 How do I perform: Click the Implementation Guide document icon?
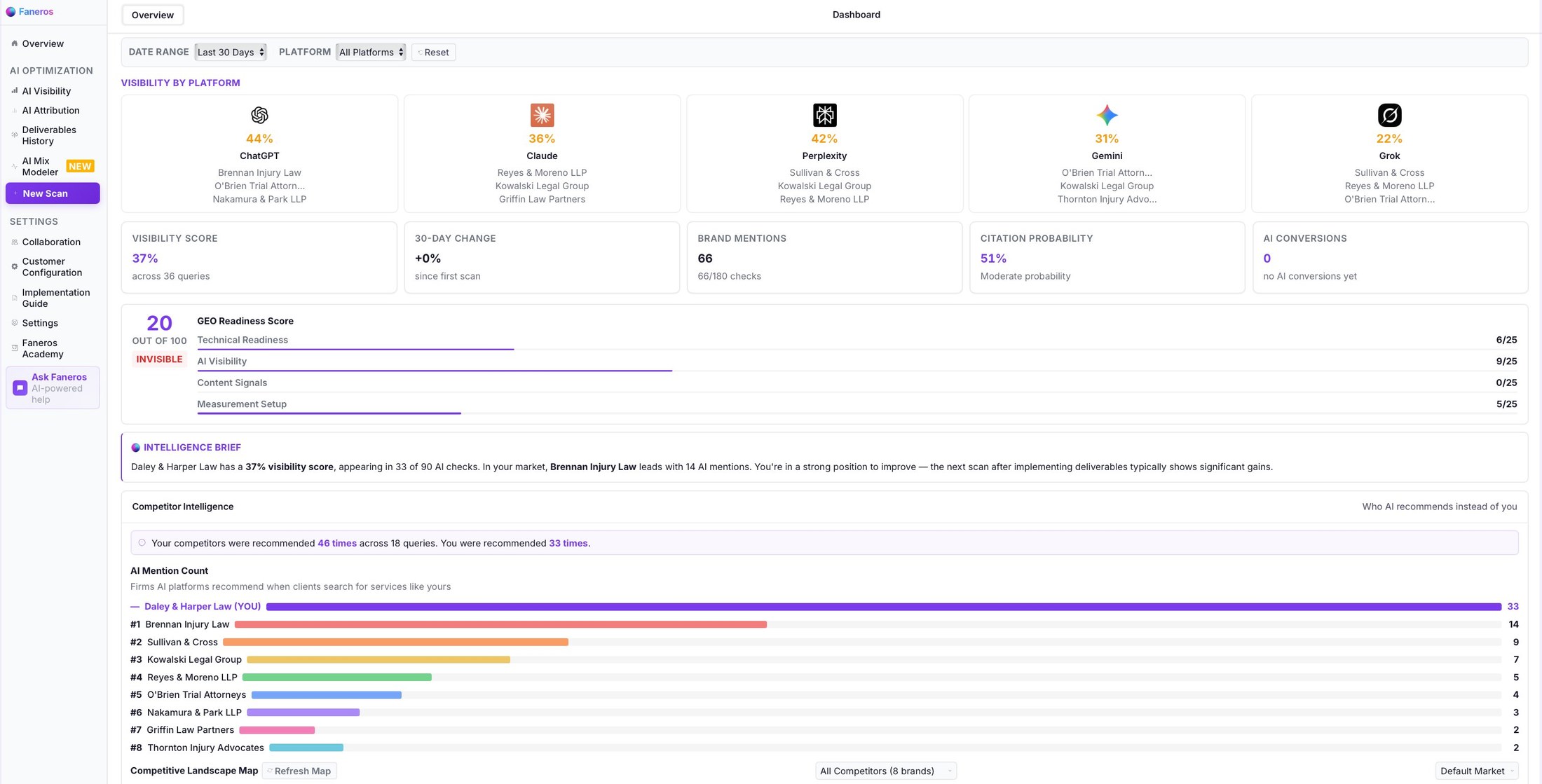click(14, 298)
